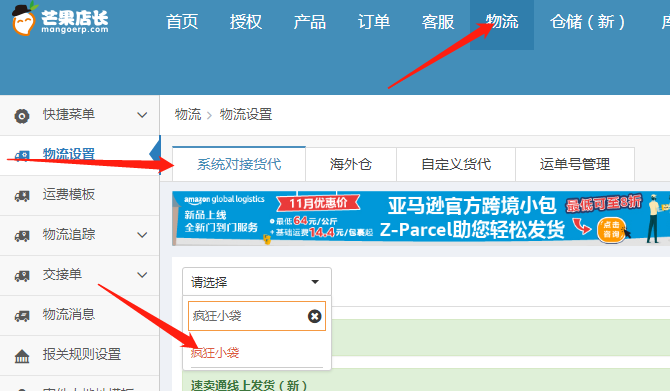Expand the 物流追踪 chevron
Viewport: 670px width, 391px height.
coord(142,235)
